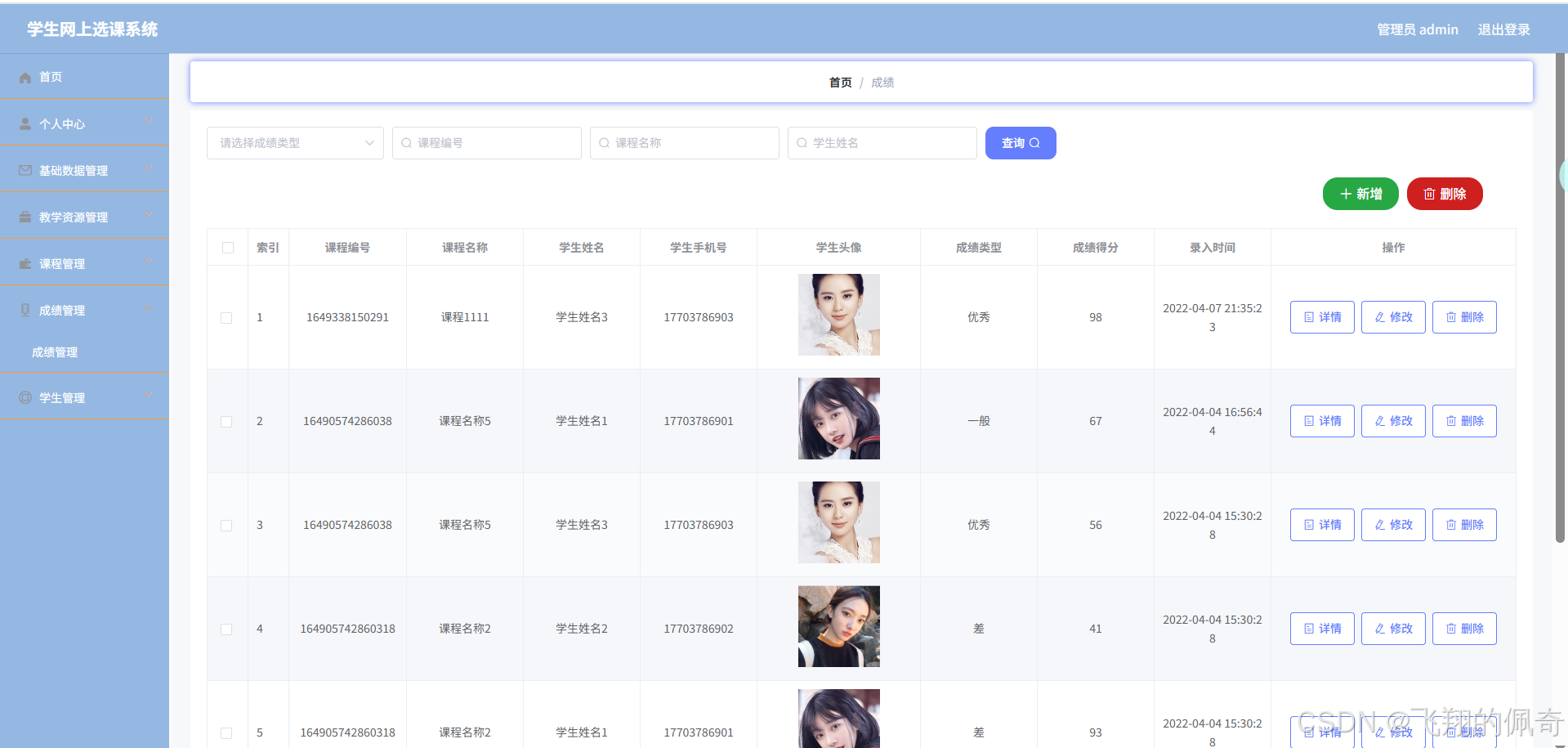Viewport: 1568px width, 748px height.
Task: Click the icon beside the 成绩管理 parent menu
Action: click(25, 311)
